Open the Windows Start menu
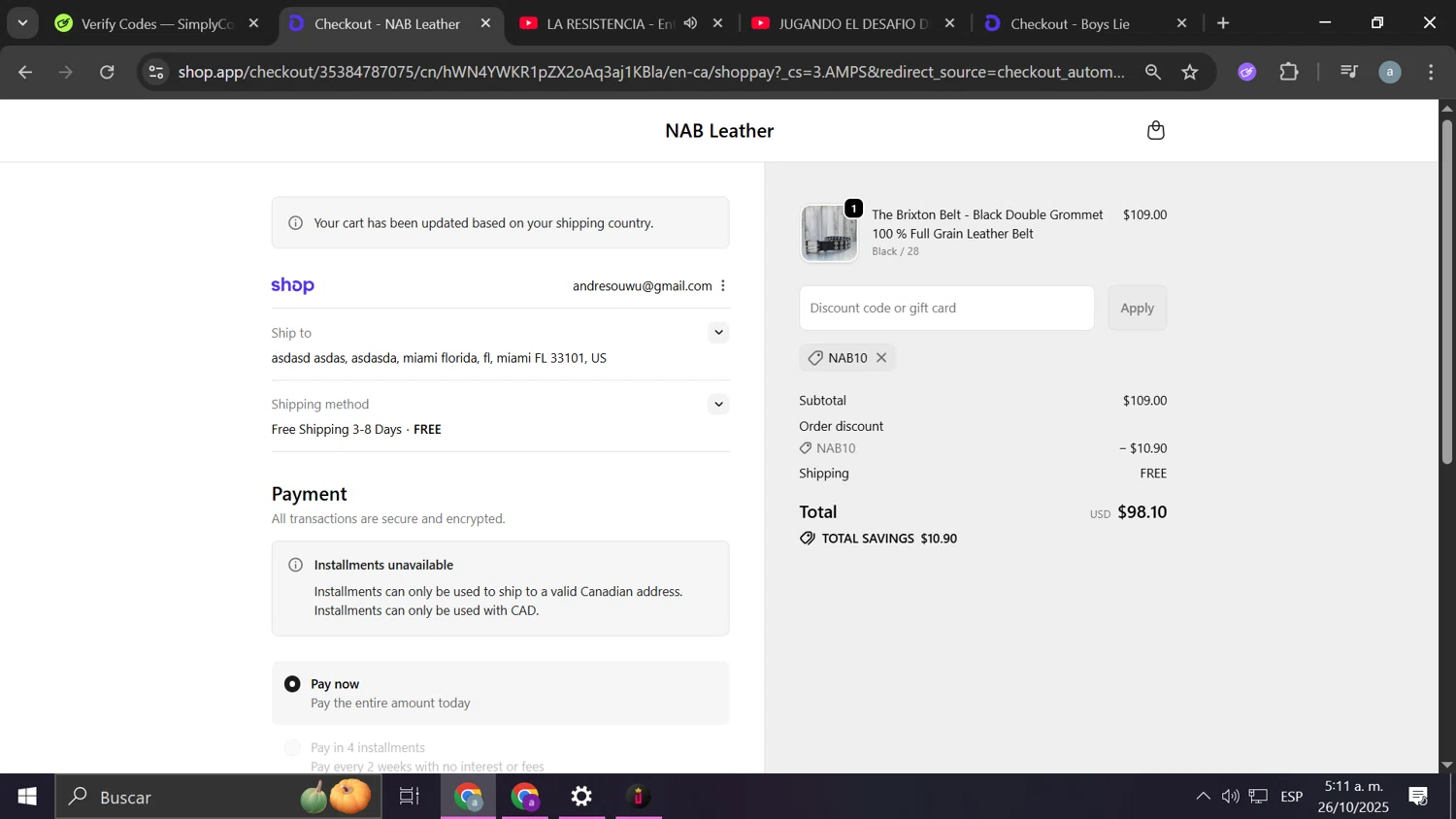 [27, 797]
